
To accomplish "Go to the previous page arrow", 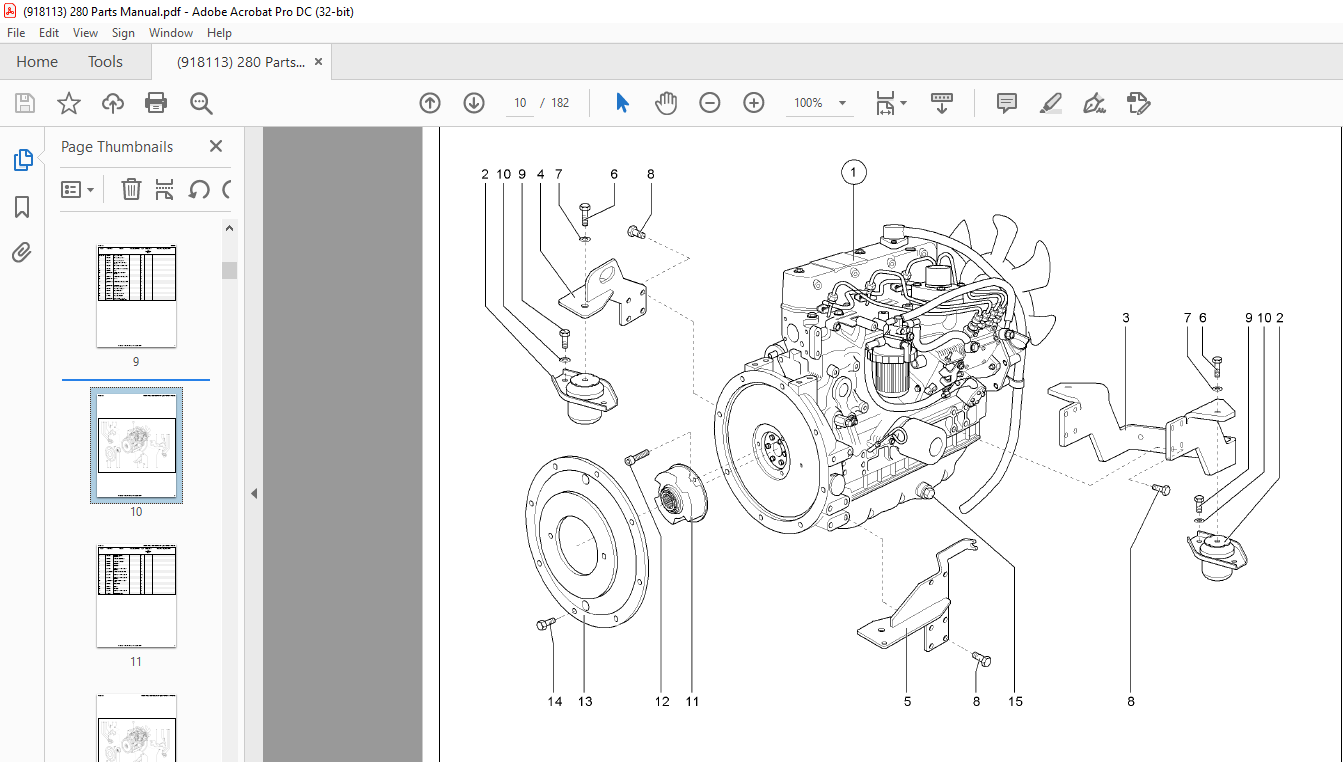I will click(430, 103).
